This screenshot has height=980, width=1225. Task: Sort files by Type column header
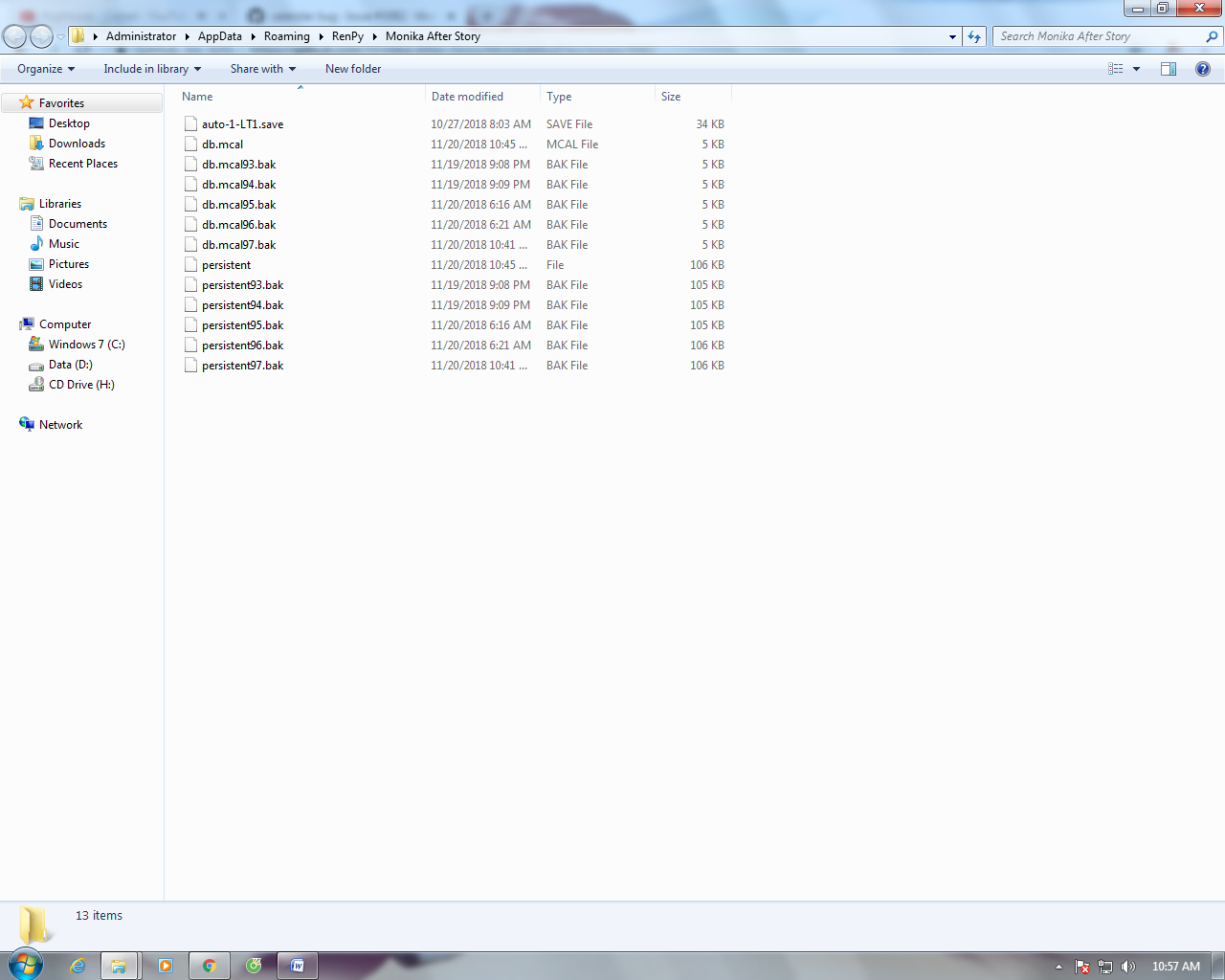[x=597, y=97]
